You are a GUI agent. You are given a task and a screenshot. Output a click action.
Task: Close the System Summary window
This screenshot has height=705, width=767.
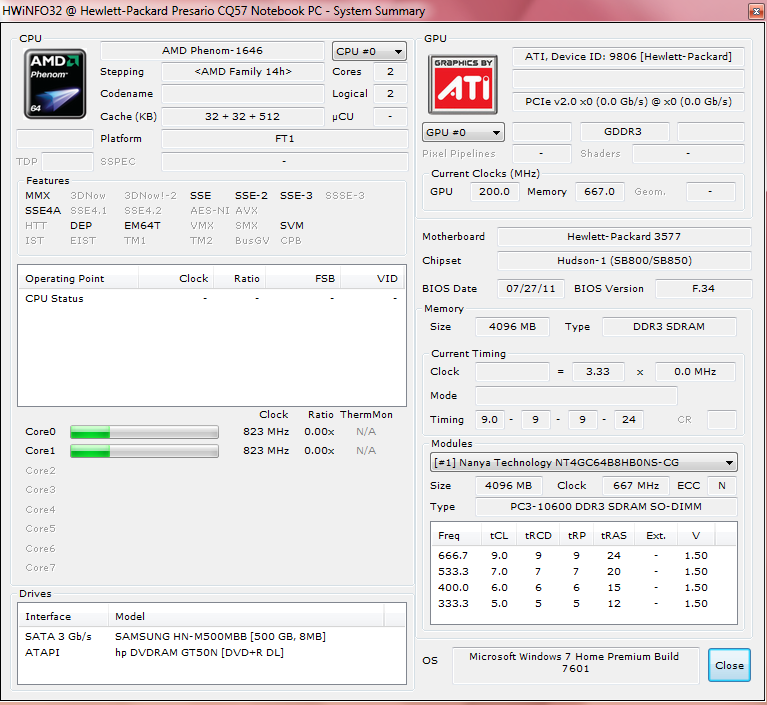coord(756,11)
